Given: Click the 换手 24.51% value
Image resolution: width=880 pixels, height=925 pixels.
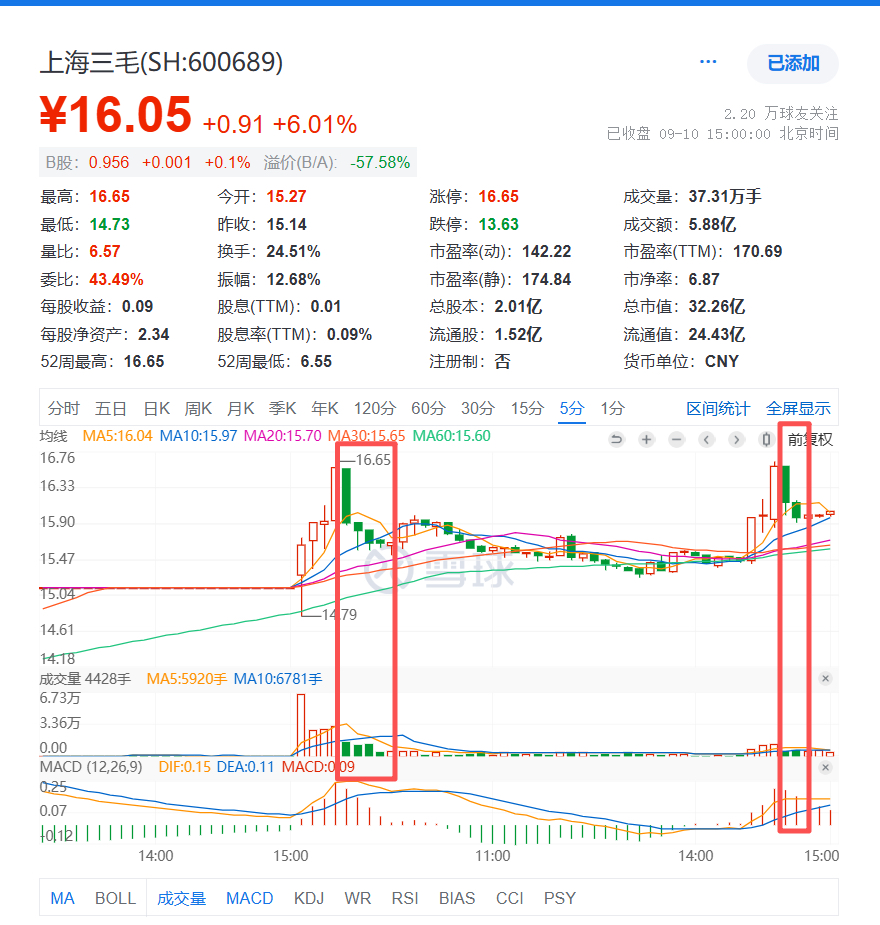Looking at the screenshot, I should (294, 251).
